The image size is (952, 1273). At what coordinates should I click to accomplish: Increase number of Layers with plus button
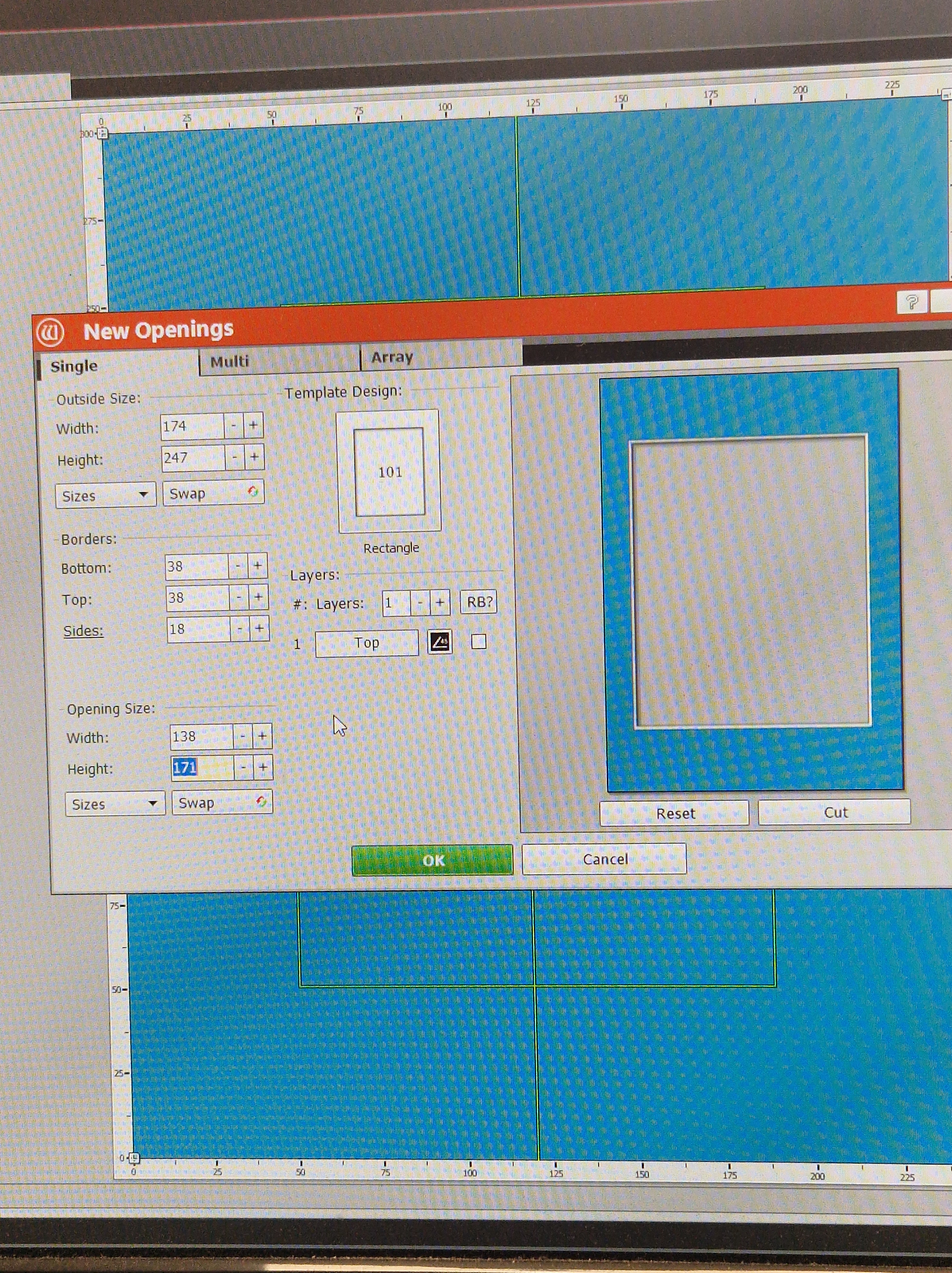point(439,603)
